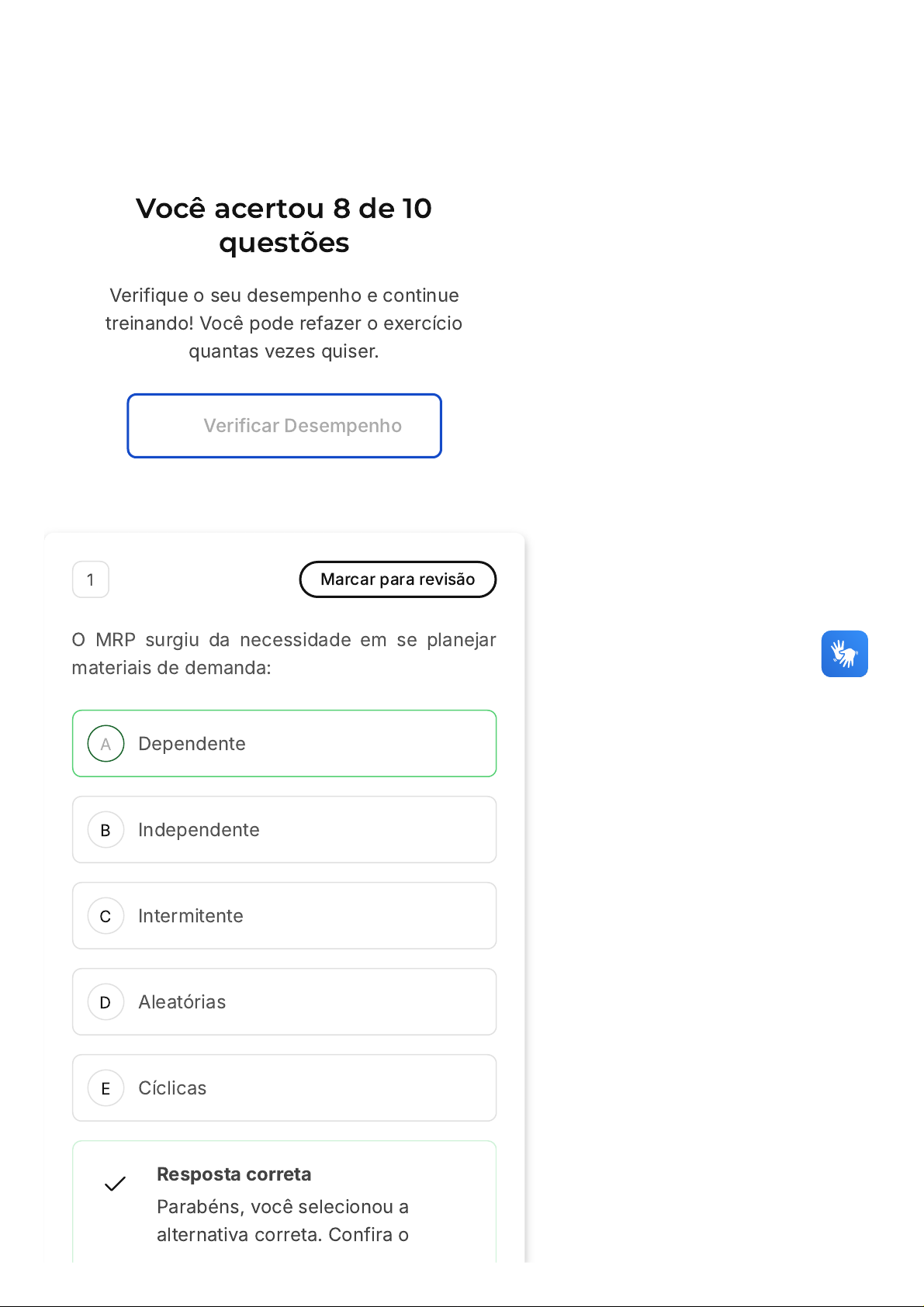The width and height of the screenshot is (924, 1307).
Task: Click the MRP question statement text
Action: point(284,654)
